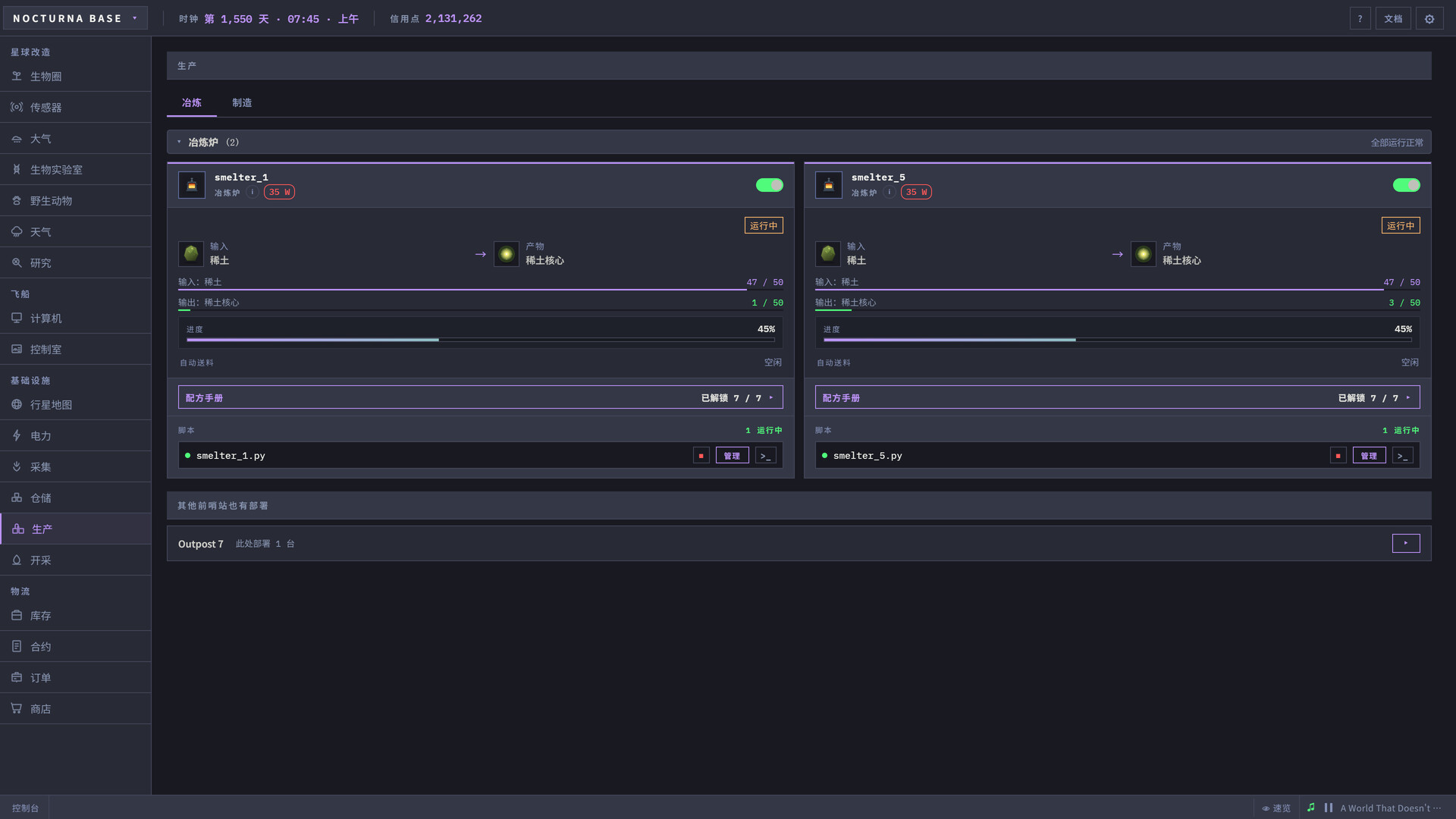Click 管理 button for smelter_1.py
This screenshot has height=819, width=1456.
click(732, 456)
